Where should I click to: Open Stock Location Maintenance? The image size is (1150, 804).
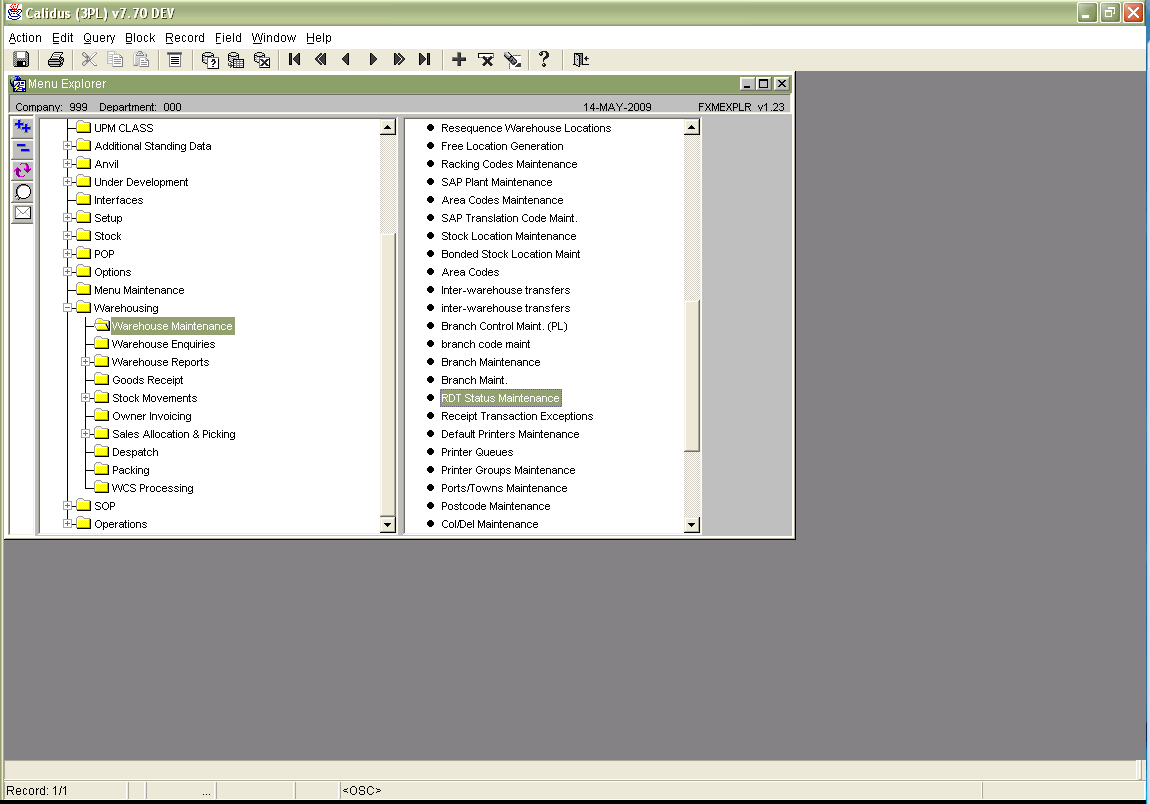(508, 236)
